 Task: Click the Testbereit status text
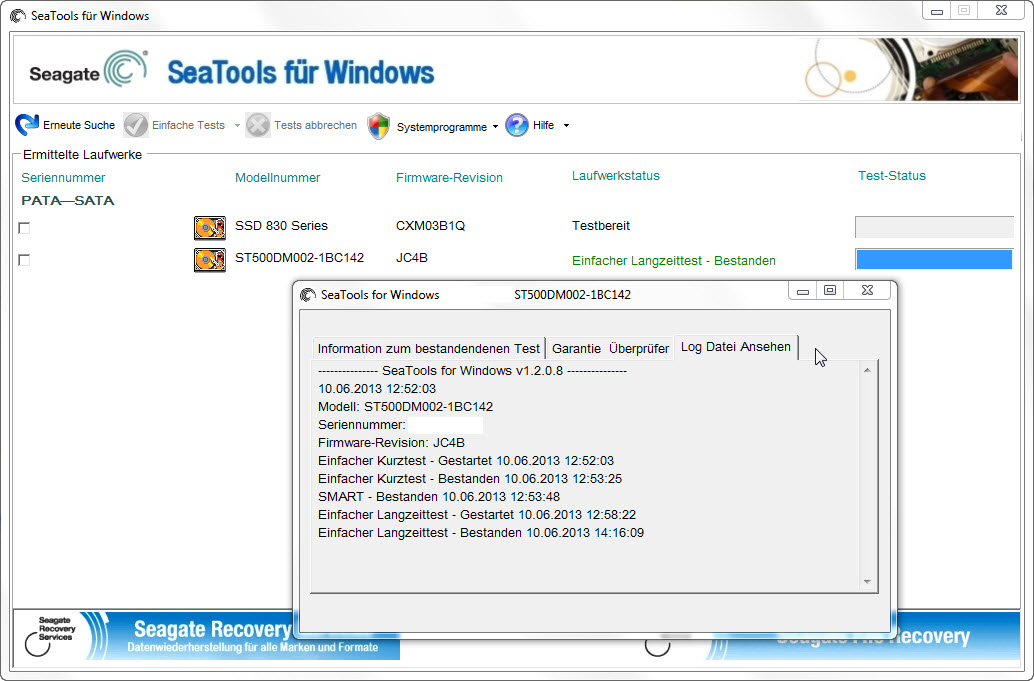click(x=601, y=225)
